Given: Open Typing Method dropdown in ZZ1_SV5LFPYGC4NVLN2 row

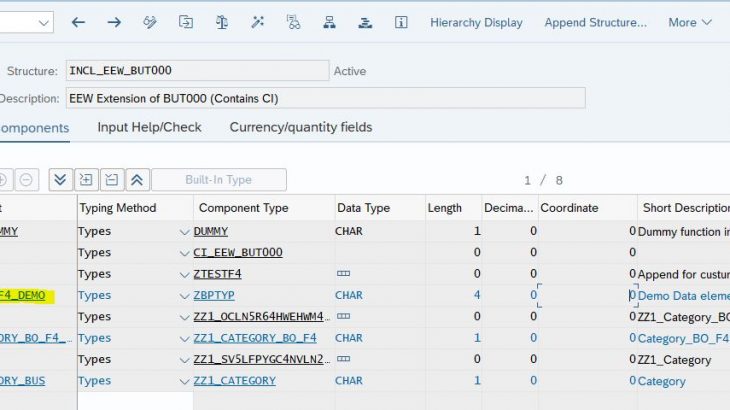Looking at the screenshot, I should [x=184, y=360].
